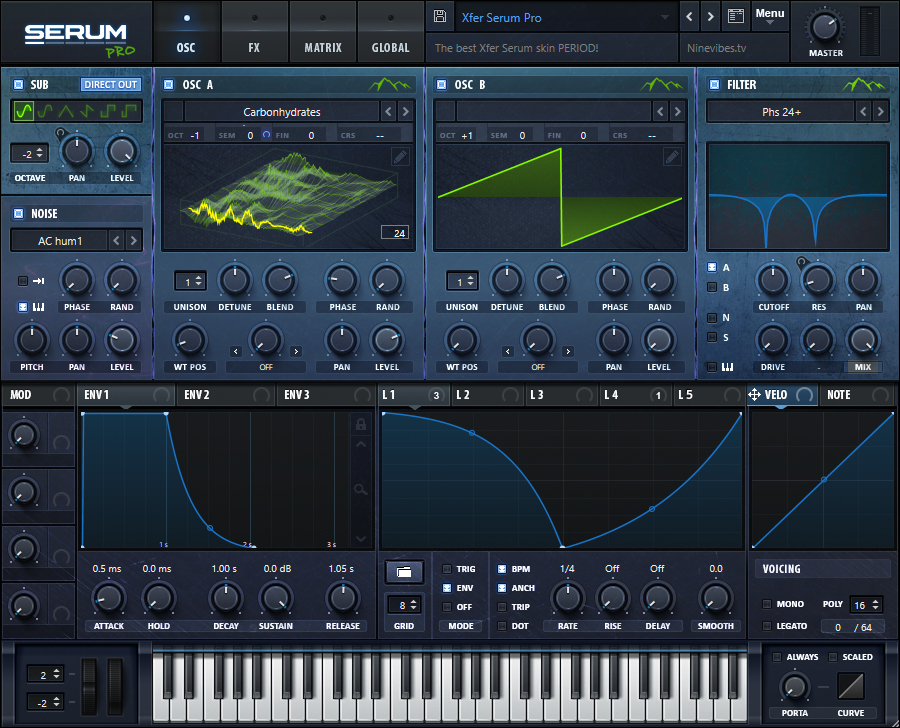Enable LEGATO voicing checkbox
The image size is (900, 728).
(766, 626)
